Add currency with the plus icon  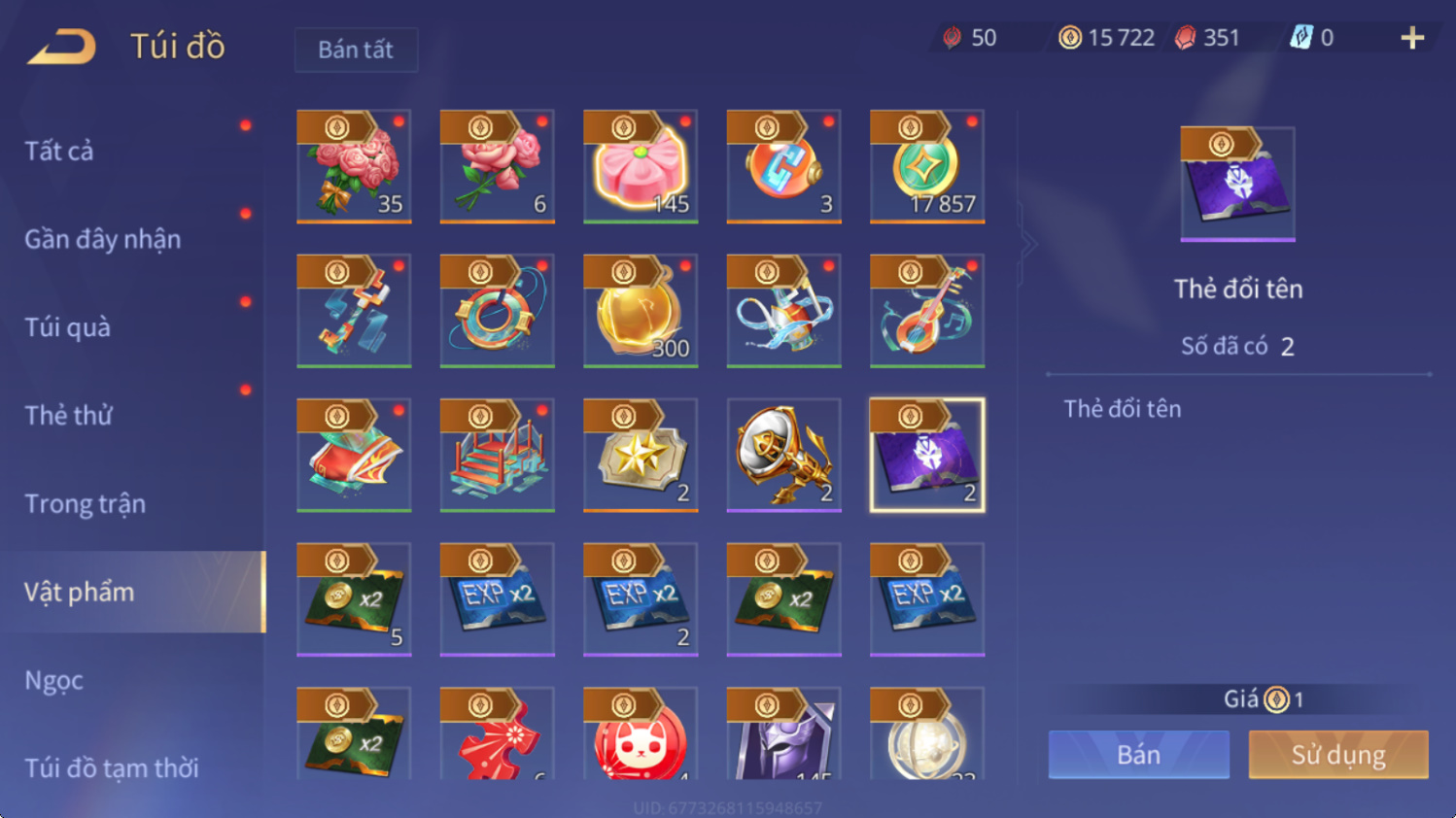pos(1412,38)
